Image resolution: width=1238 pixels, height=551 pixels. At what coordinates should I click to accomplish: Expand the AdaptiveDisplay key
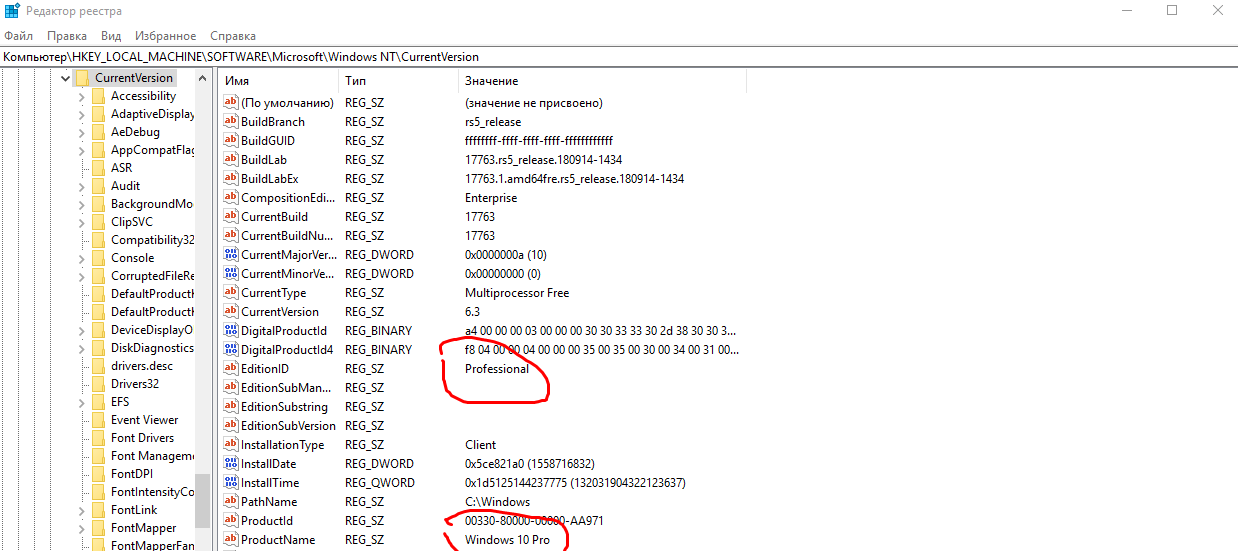point(82,114)
